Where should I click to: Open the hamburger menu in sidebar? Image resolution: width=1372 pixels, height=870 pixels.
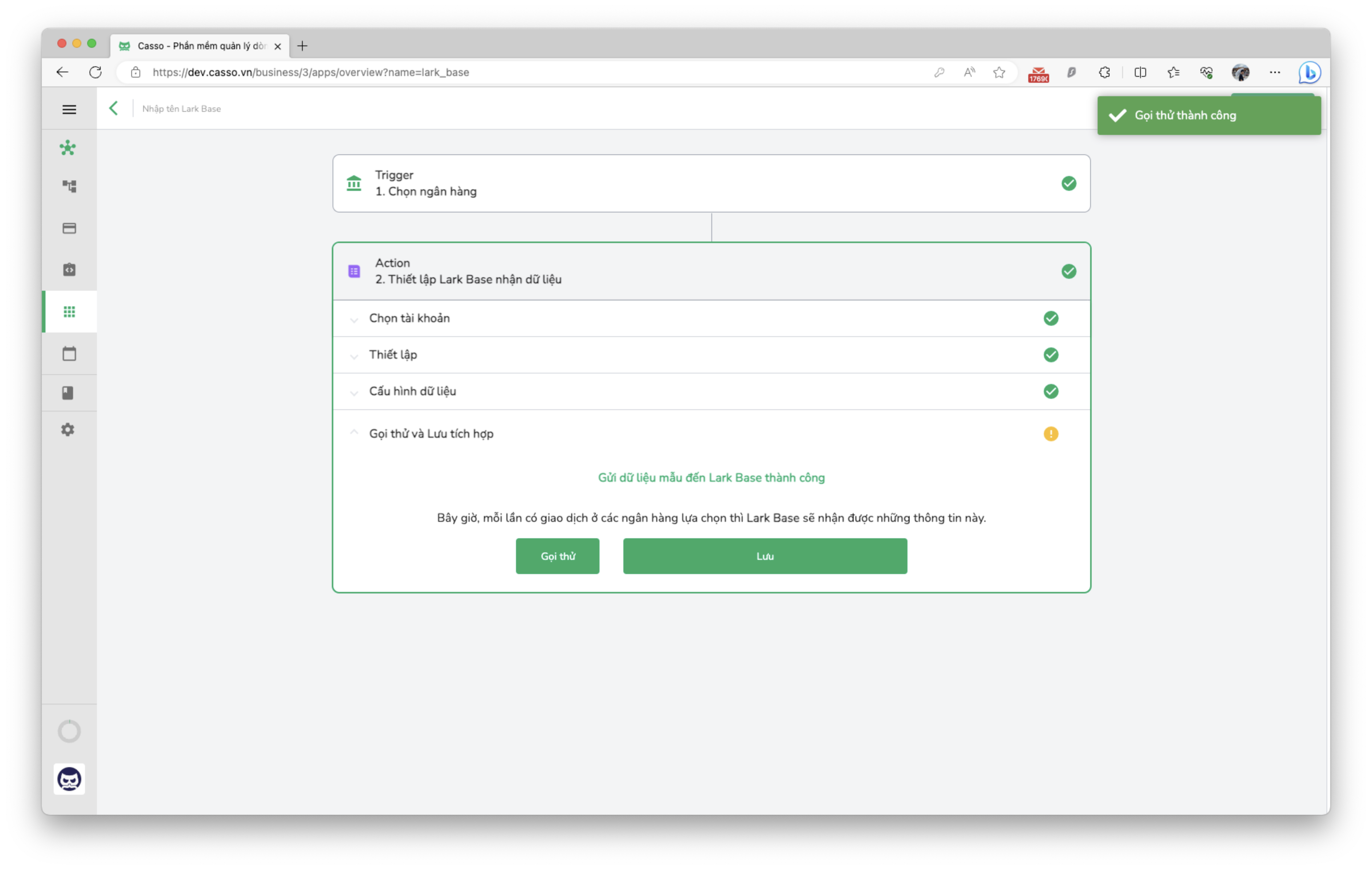[69, 109]
